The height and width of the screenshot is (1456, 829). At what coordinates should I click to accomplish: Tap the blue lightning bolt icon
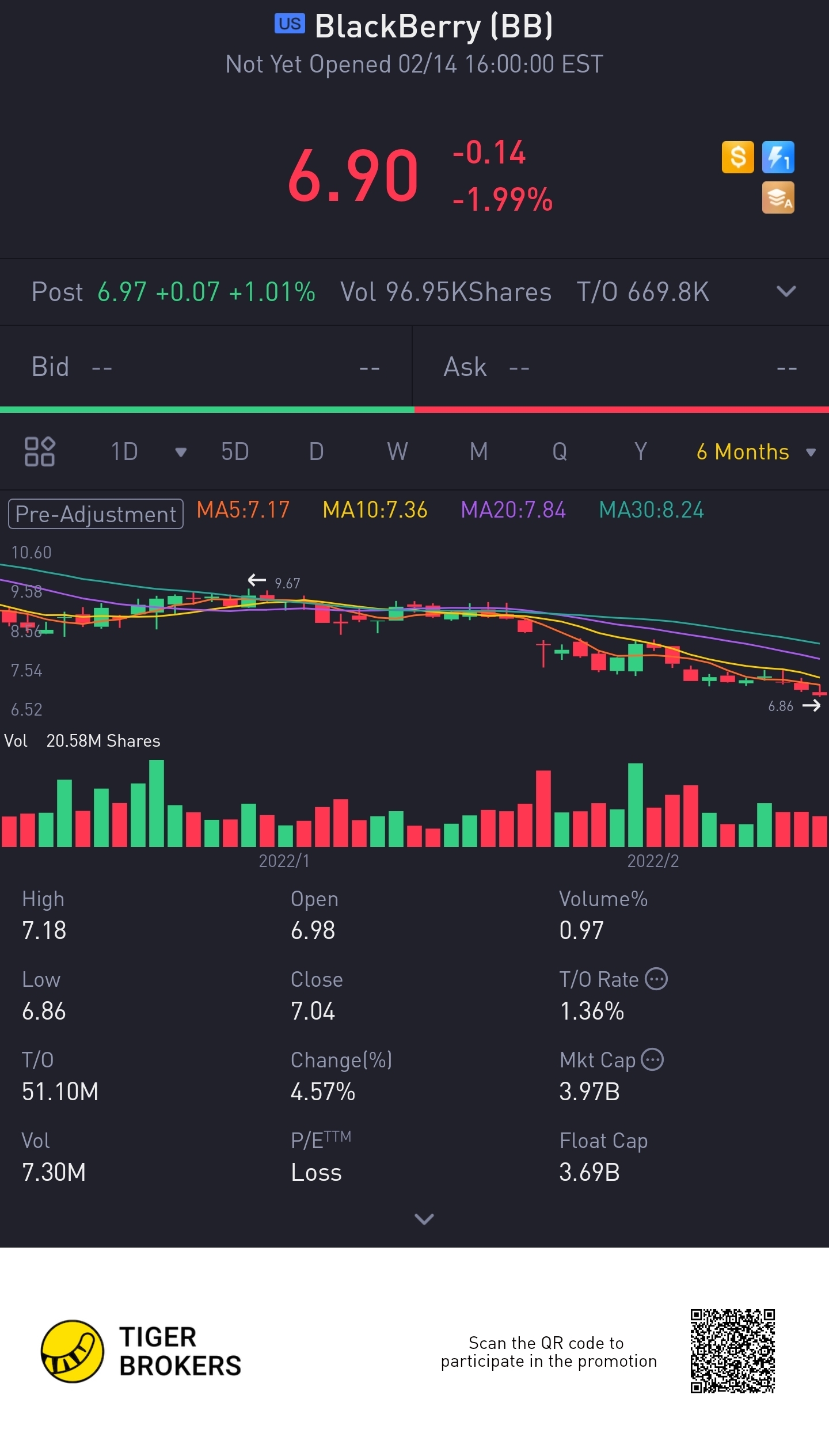(778, 157)
